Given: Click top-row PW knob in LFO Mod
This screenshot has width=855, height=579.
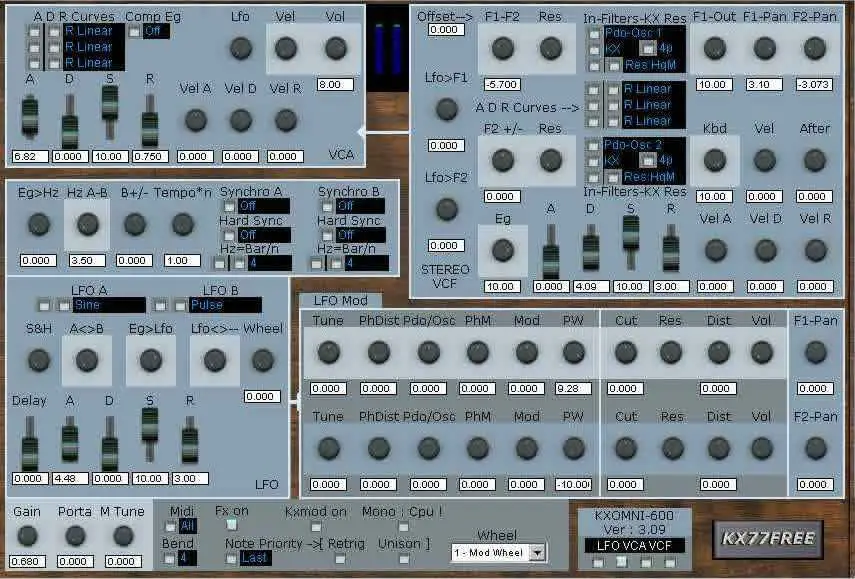Looking at the screenshot, I should pos(573,353).
